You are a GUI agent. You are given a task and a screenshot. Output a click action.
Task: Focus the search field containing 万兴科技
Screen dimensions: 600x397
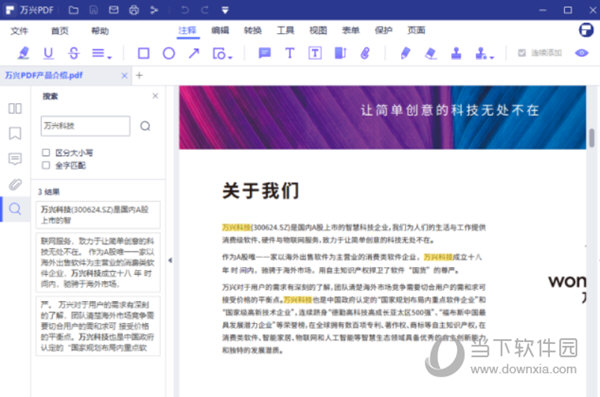85,126
